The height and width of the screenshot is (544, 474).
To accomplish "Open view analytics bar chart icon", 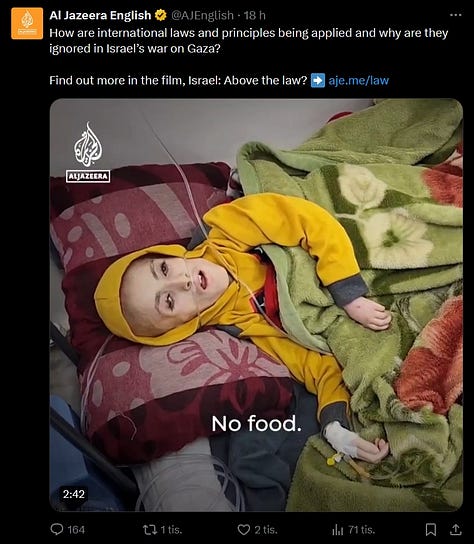I will 337,530.
